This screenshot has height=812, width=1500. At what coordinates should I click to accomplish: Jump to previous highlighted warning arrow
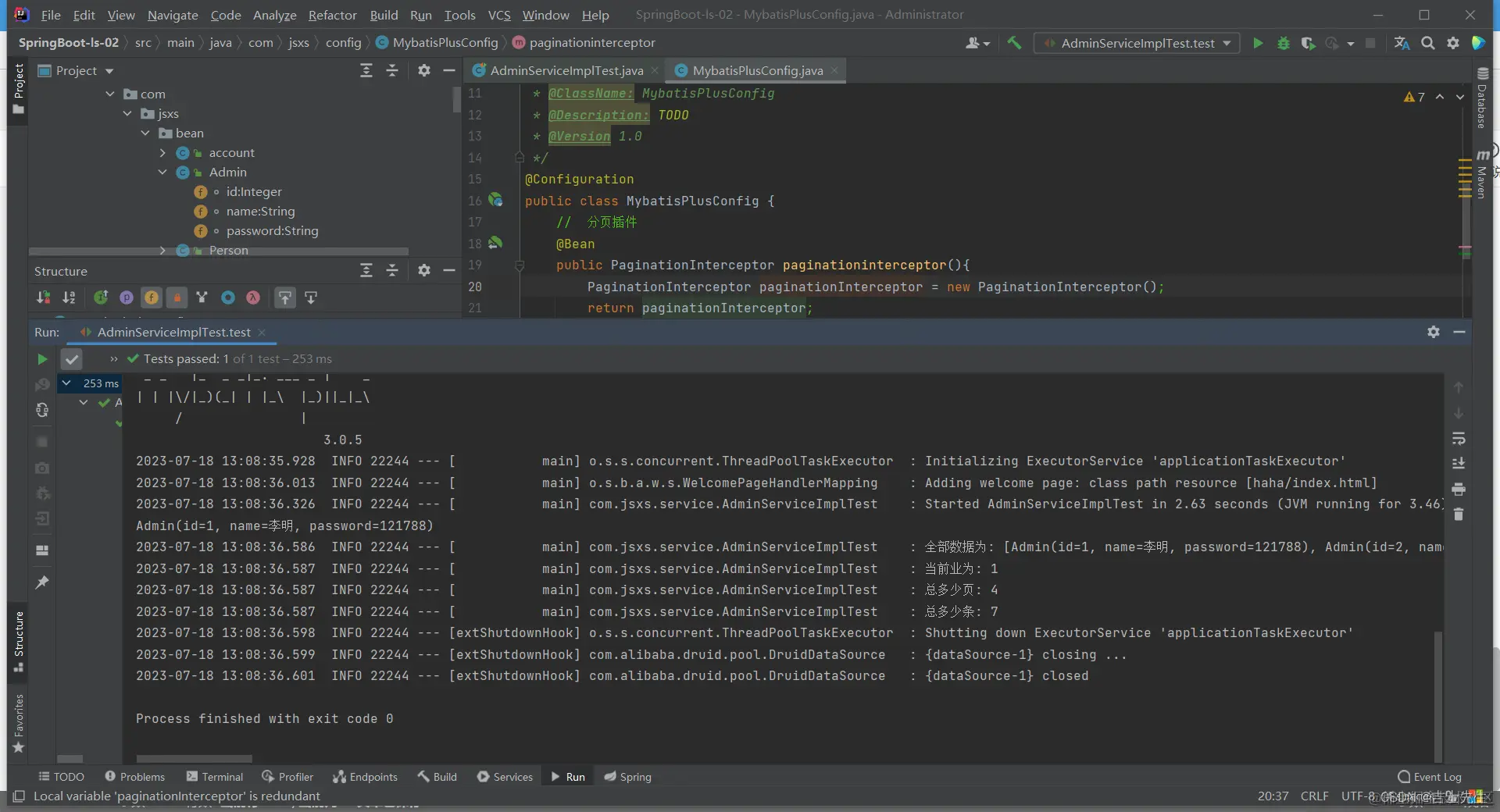pyautogui.click(x=1440, y=97)
